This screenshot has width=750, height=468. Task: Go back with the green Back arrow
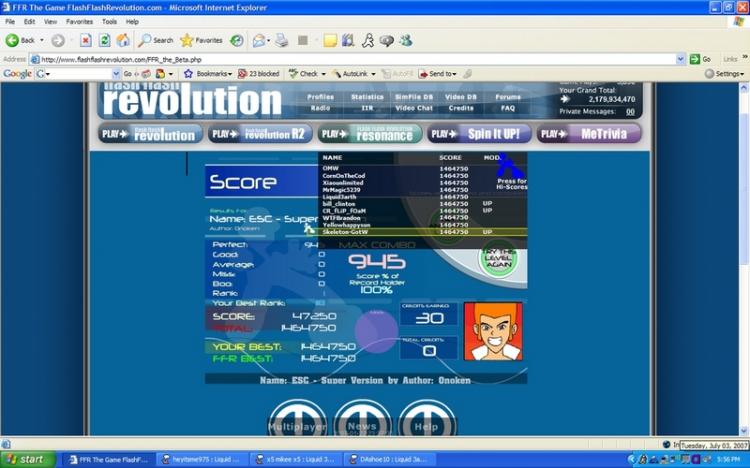20,41
